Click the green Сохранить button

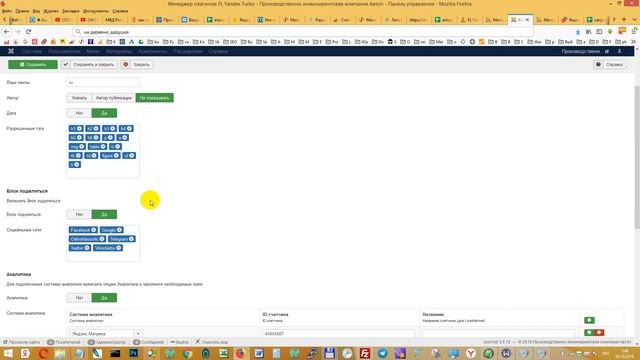pyautogui.click(x=33, y=64)
